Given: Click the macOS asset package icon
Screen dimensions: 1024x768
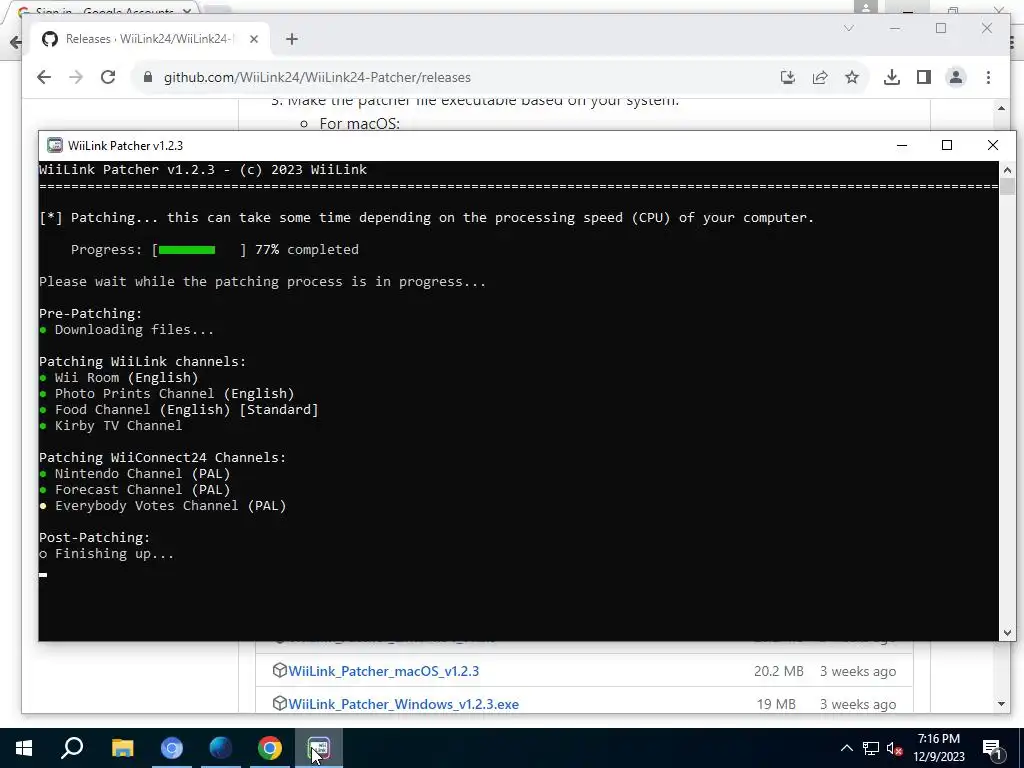Looking at the screenshot, I should [280, 671].
